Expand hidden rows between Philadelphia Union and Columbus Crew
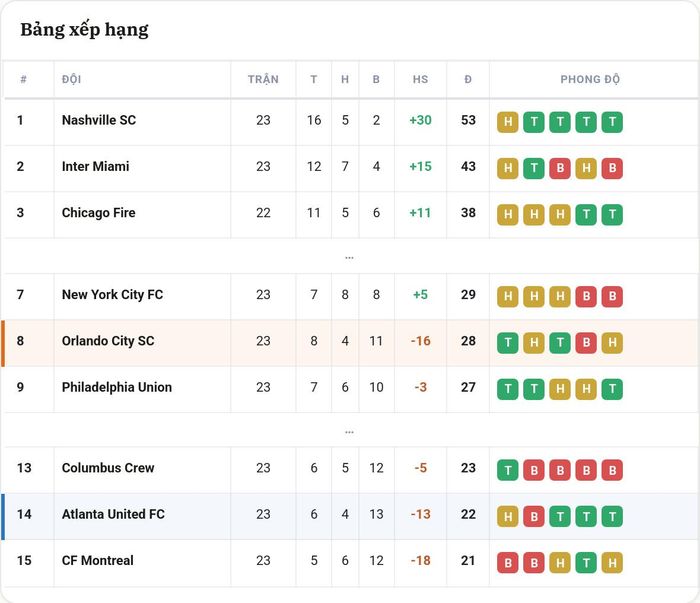 click(x=349, y=432)
